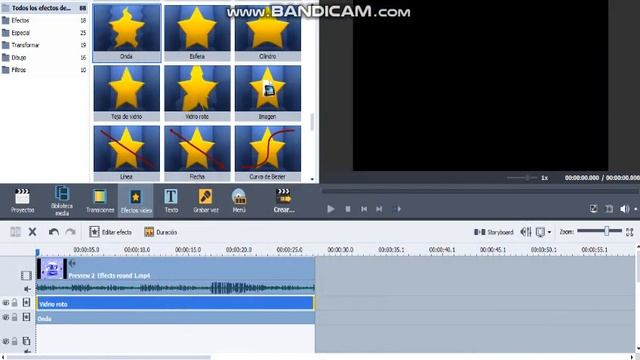Lock the overlay track
Viewport: 640px width, 360px height.
(15, 341)
